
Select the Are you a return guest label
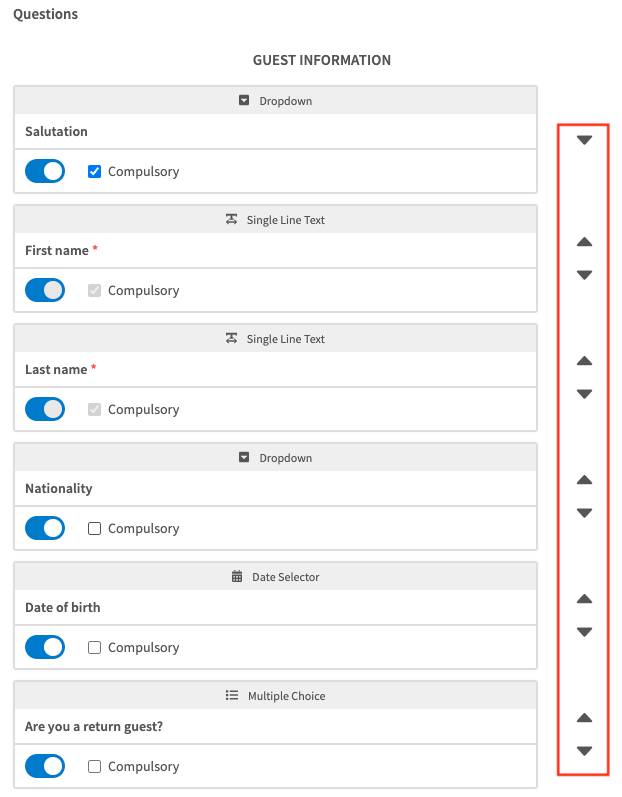[94, 726]
